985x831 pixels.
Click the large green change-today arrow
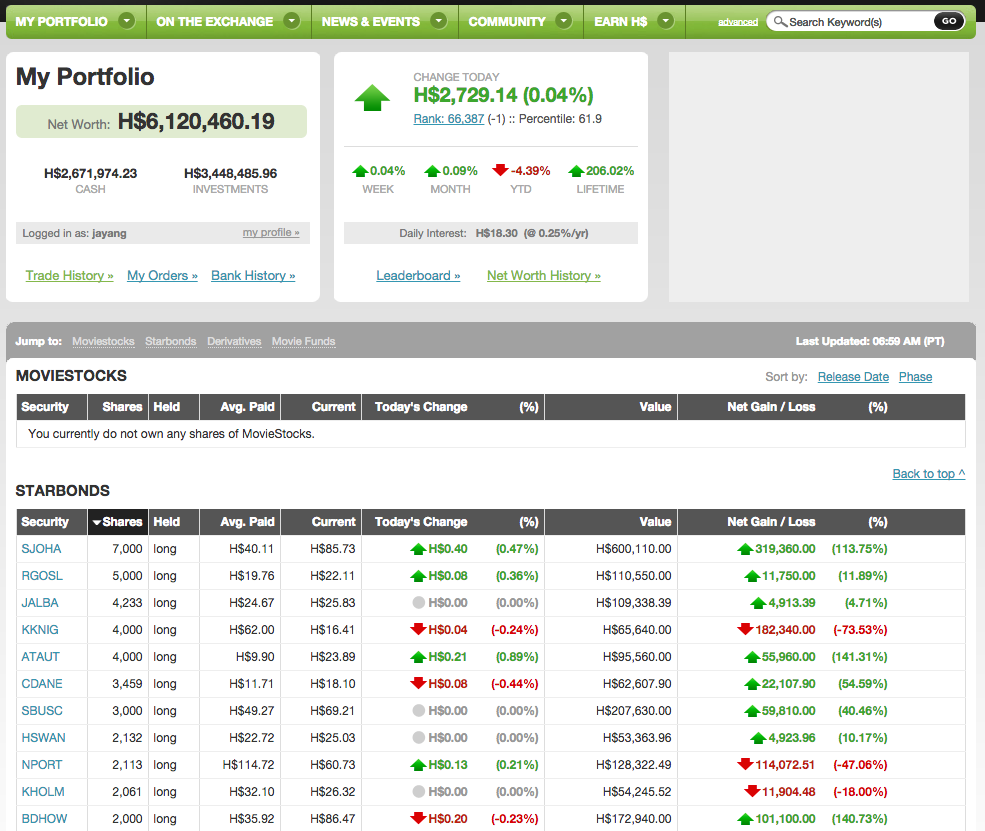coord(372,97)
